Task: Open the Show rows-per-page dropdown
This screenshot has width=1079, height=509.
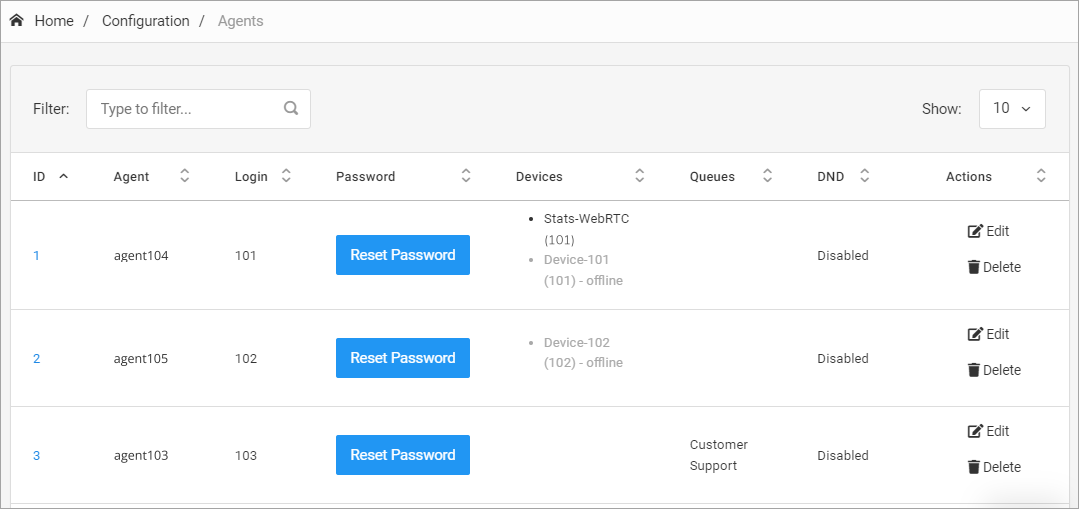Action: point(1012,109)
